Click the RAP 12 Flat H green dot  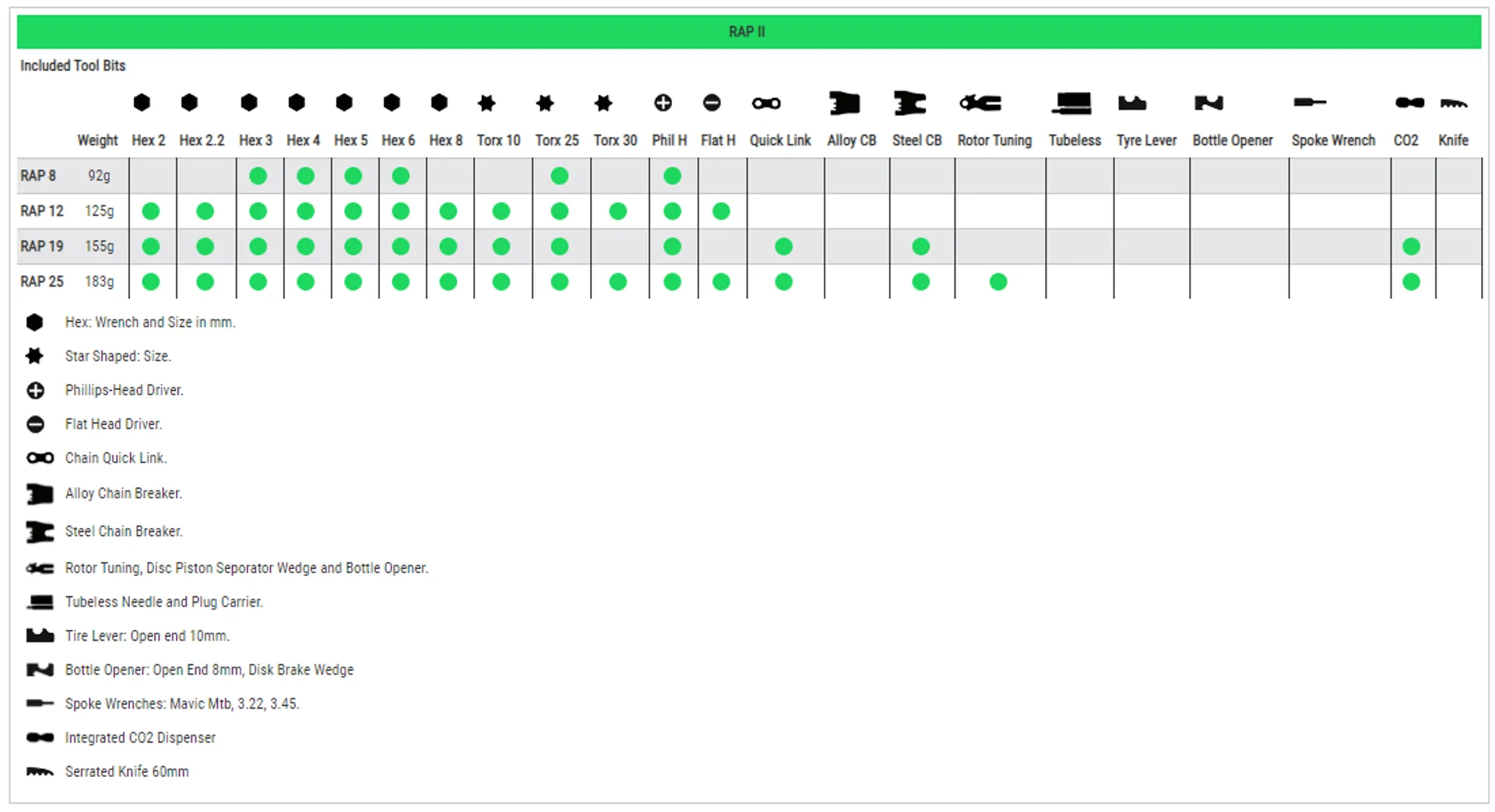point(721,211)
